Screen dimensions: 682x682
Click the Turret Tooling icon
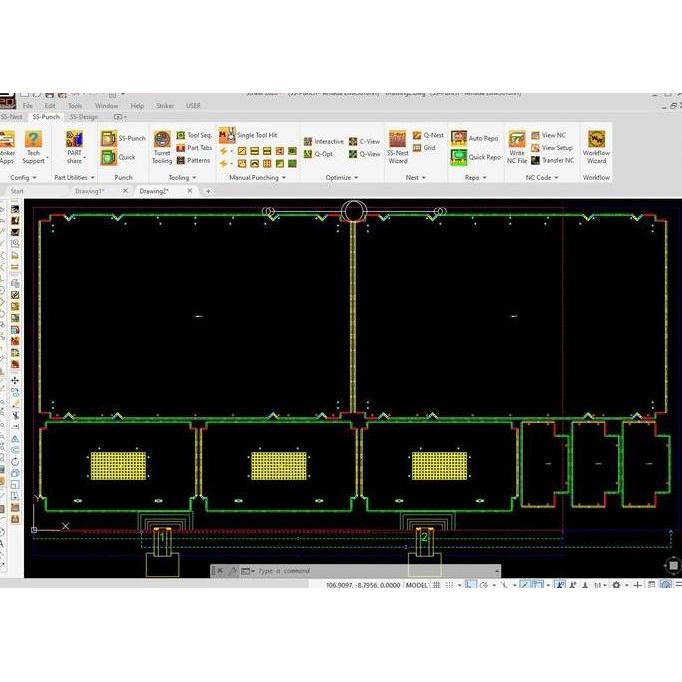(161, 140)
